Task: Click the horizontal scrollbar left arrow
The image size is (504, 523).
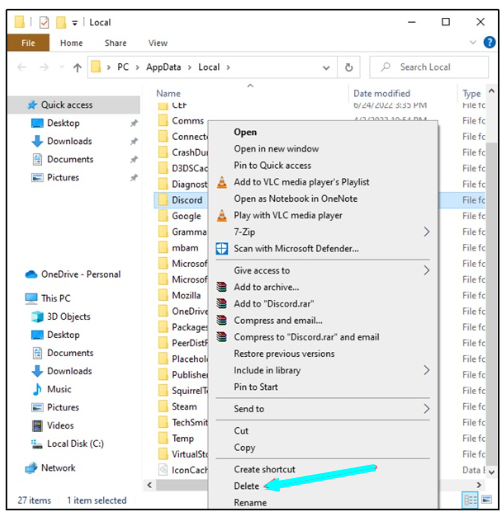Action: click(149, 485)
